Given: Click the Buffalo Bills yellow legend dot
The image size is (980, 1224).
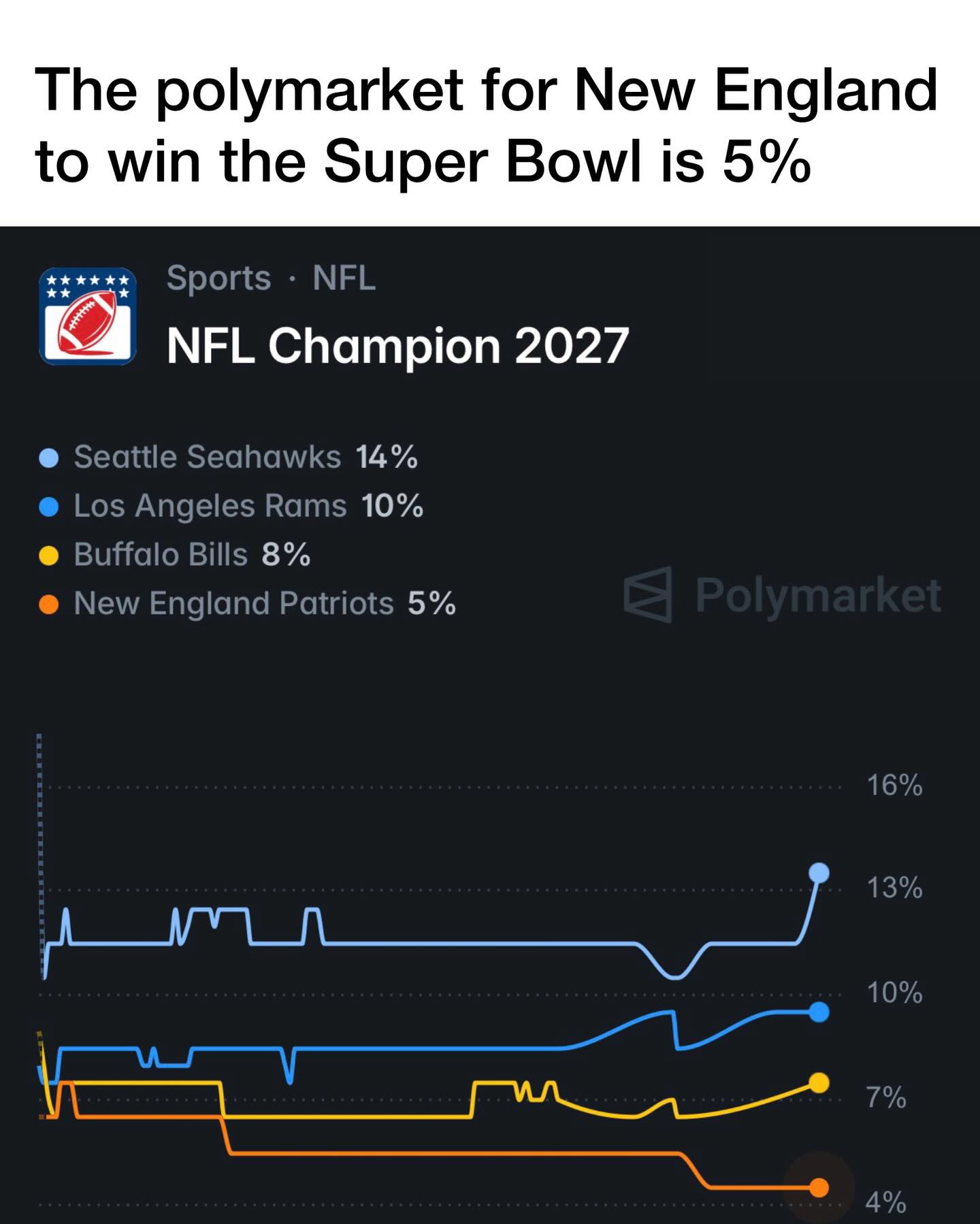Looking at the screenshot, I should tap(49, 555).
